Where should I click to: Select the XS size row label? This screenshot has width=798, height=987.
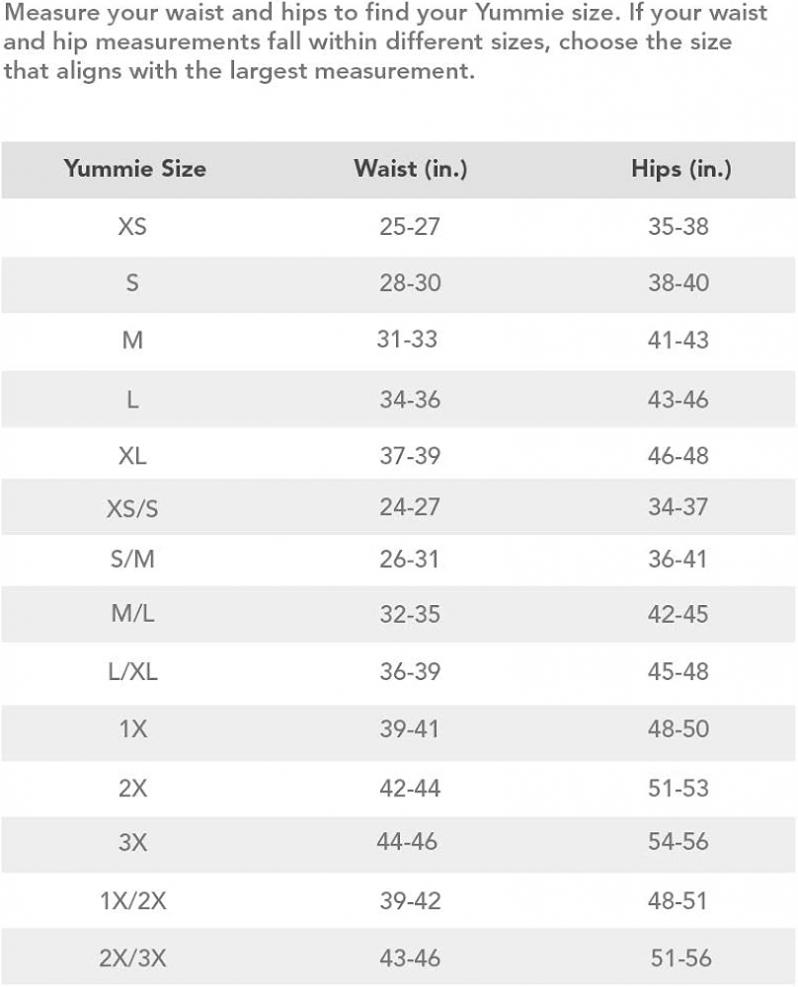pos(132,226)
